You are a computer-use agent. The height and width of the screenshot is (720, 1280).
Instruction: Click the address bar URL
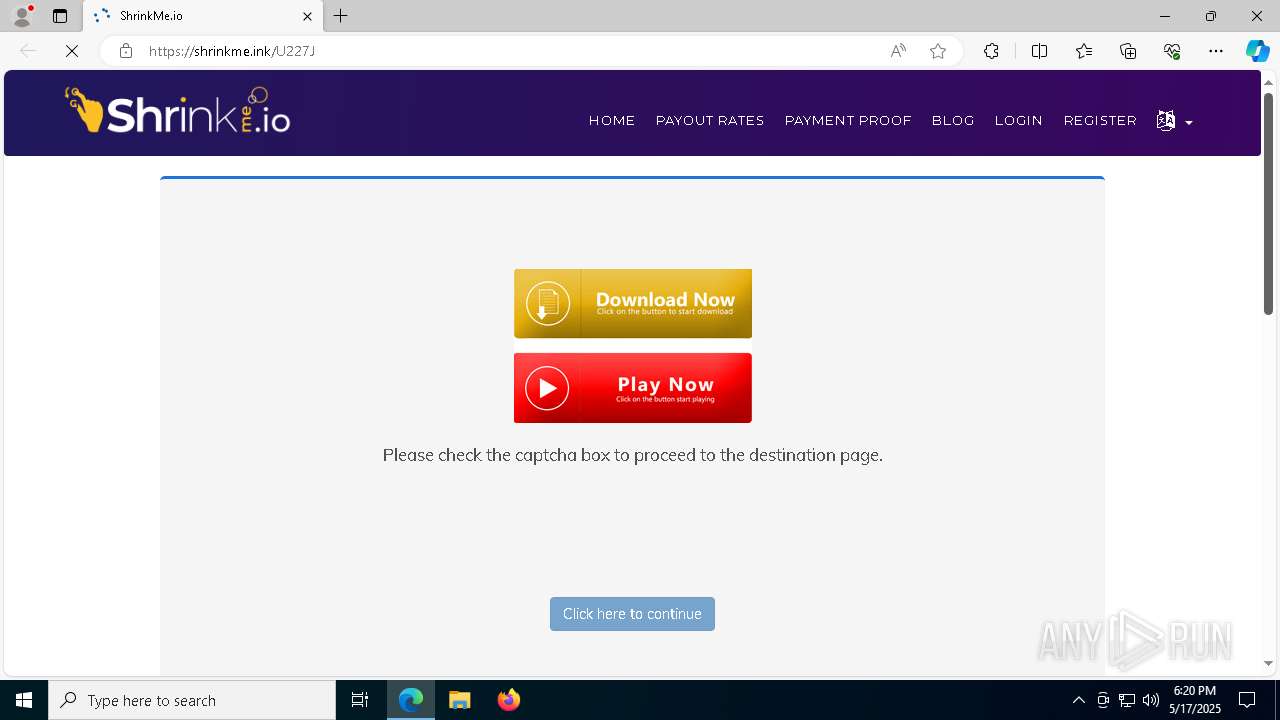232,51
